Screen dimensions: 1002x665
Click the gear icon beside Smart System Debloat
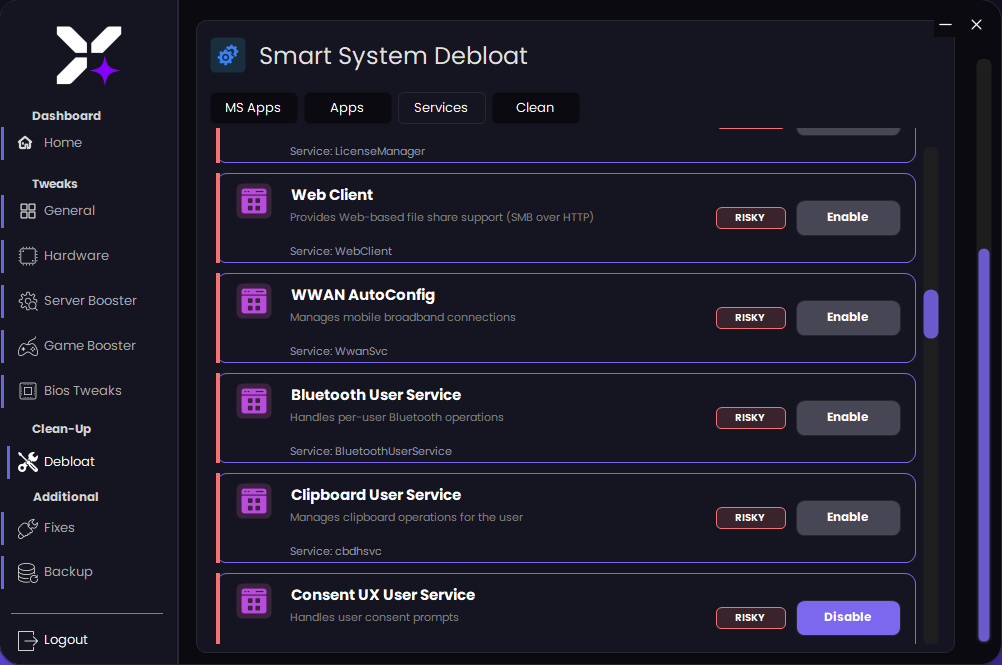(x=228, y=56)
